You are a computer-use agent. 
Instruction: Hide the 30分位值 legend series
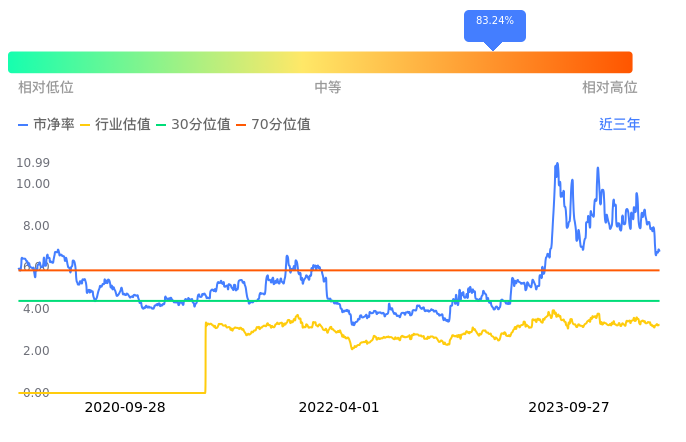192,125
